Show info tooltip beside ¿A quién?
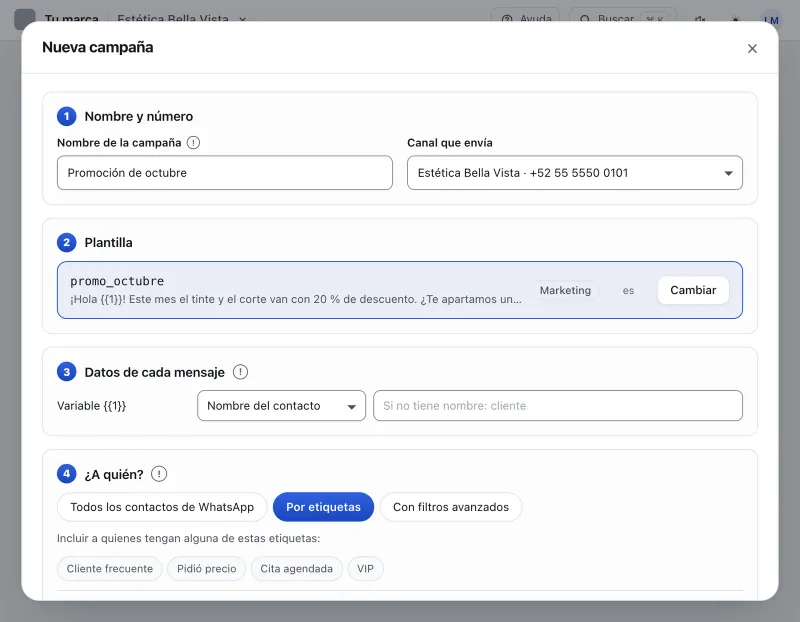This screenshot has width=800, height=622. (159, 474)
